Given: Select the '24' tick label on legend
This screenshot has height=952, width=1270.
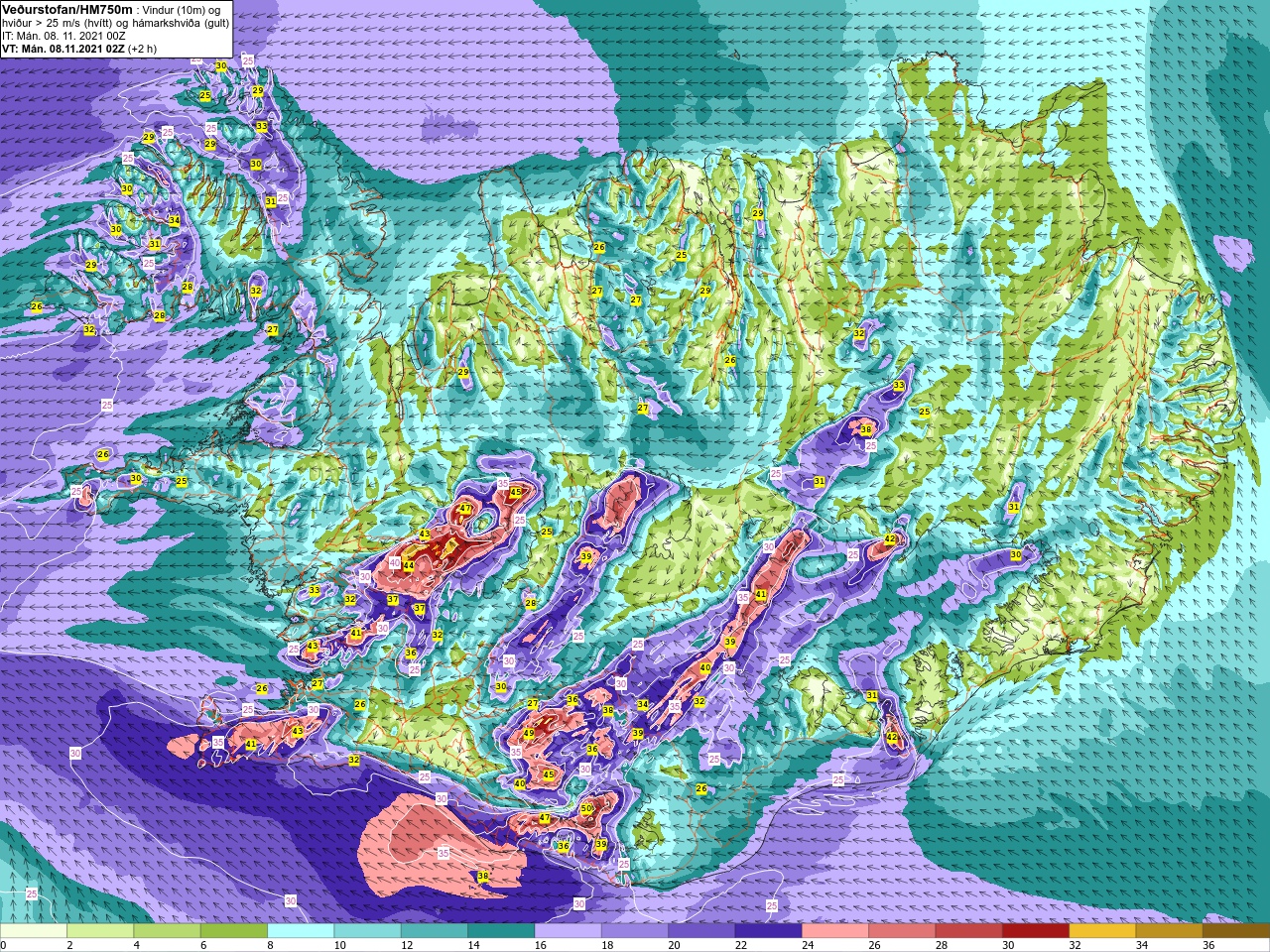Looking at the screenshot, I should click(x=808, y=945).
